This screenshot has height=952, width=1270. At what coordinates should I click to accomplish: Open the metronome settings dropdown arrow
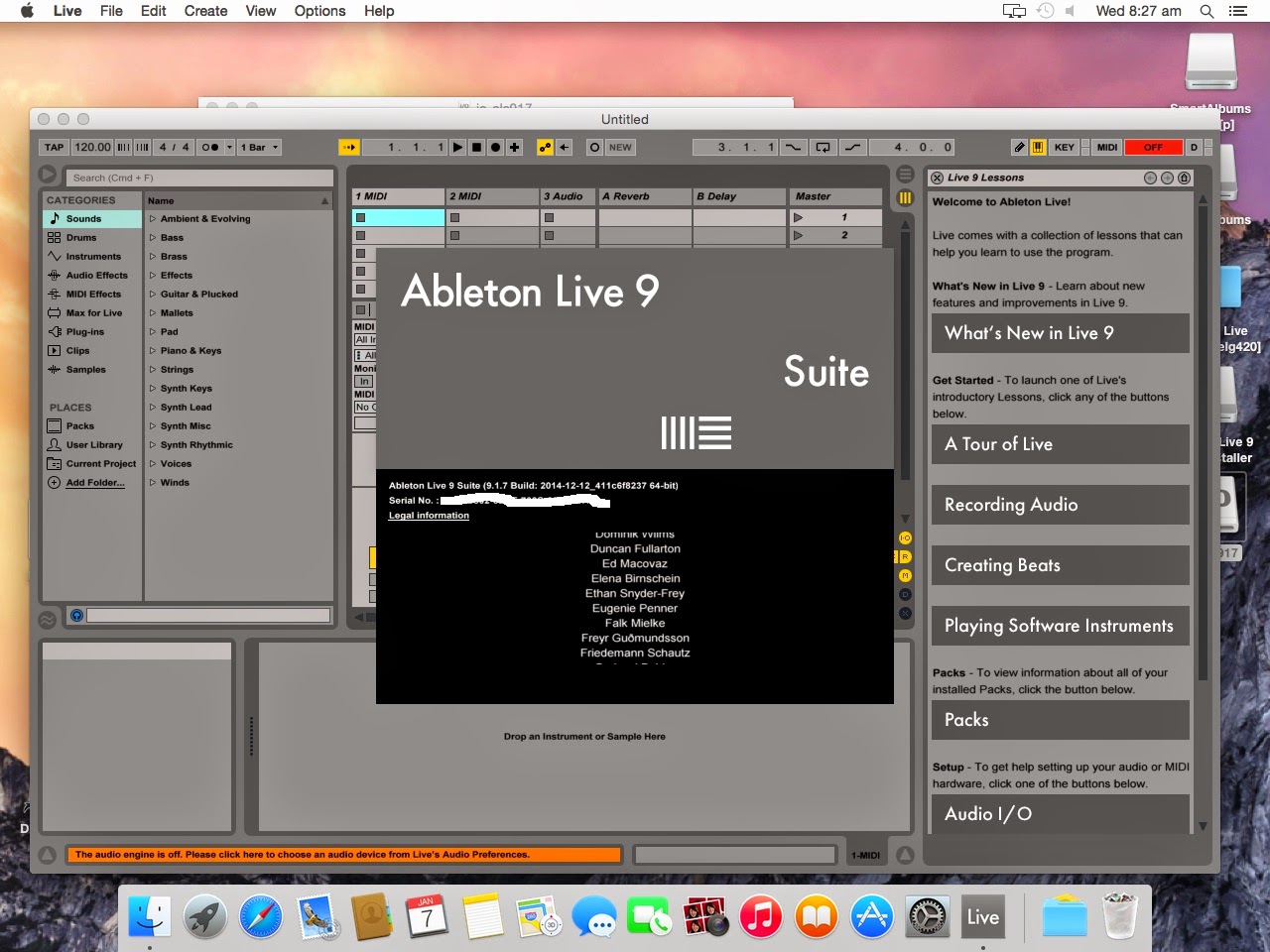click(x=229, y=147)
